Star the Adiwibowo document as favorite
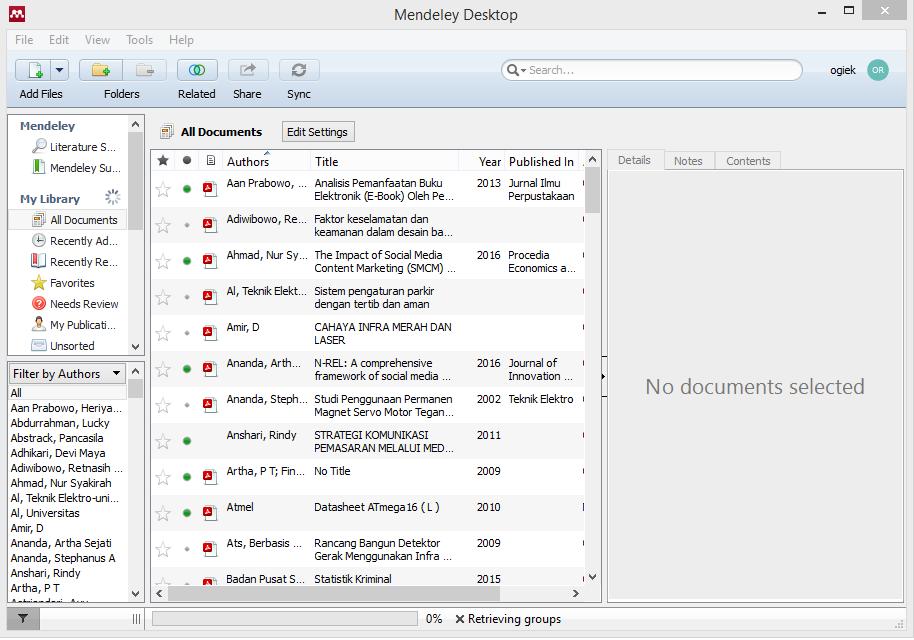Screen dimensions: 914x640 [163, 226]
